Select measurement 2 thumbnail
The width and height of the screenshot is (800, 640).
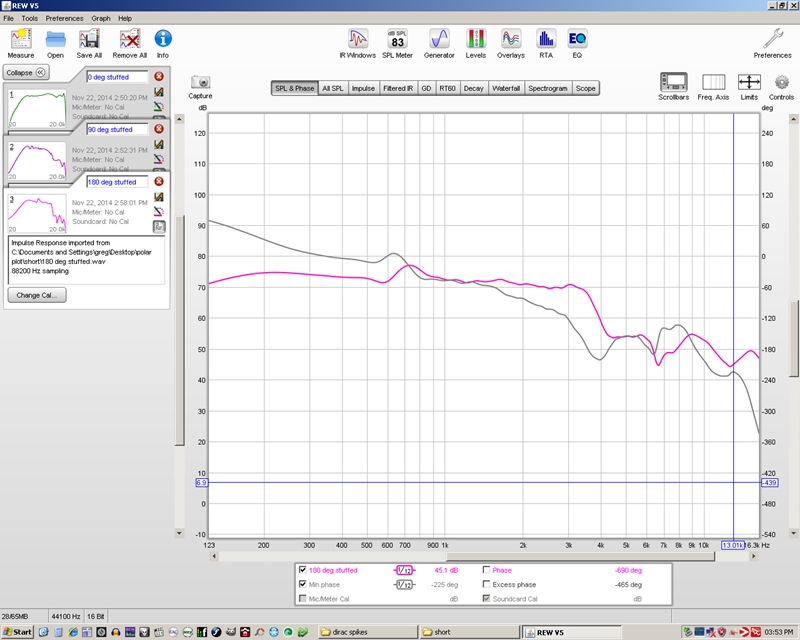(x=37, y=161)
